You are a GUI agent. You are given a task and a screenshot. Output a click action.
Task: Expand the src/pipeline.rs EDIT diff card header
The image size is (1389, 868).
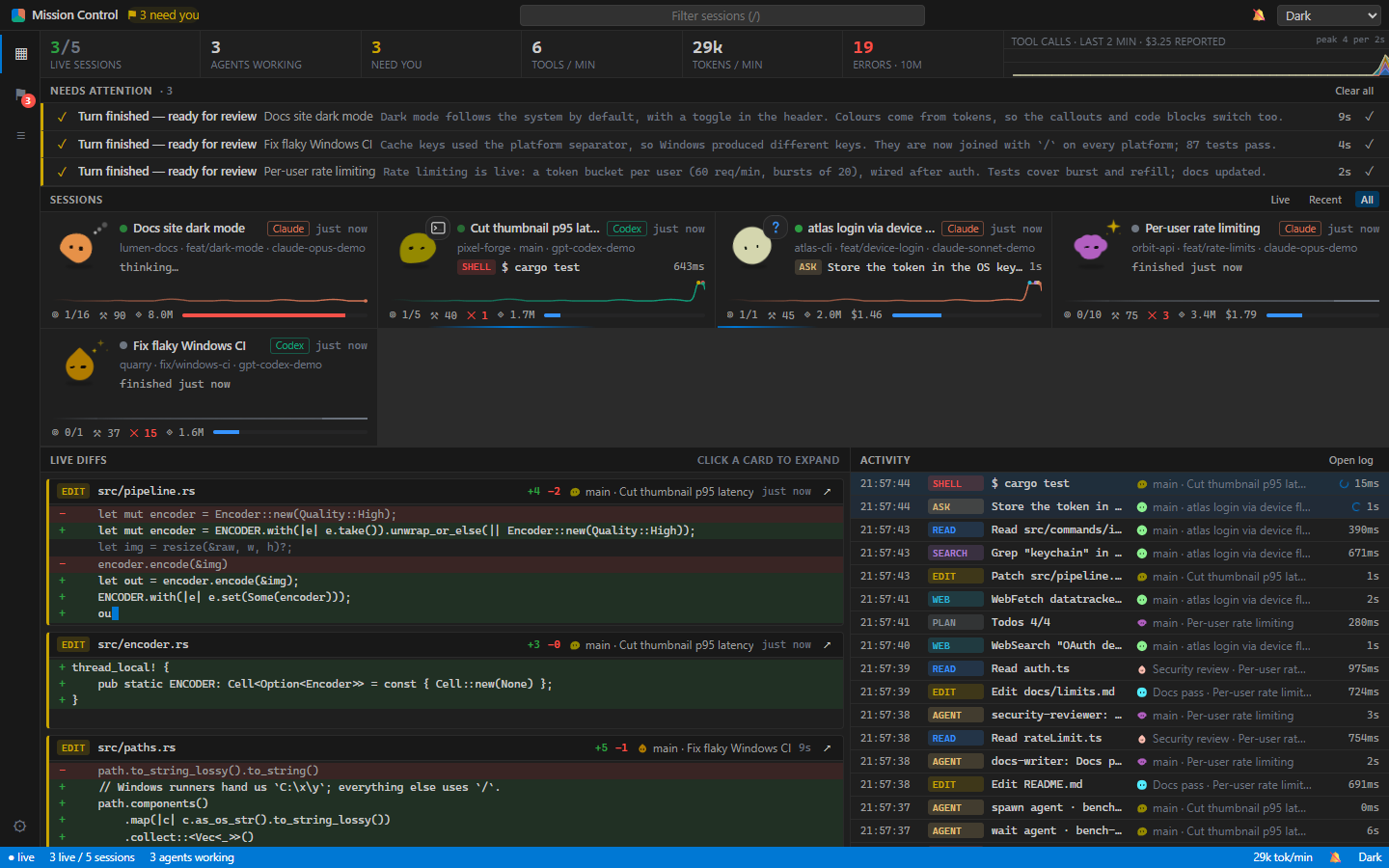tap(447, 492)
